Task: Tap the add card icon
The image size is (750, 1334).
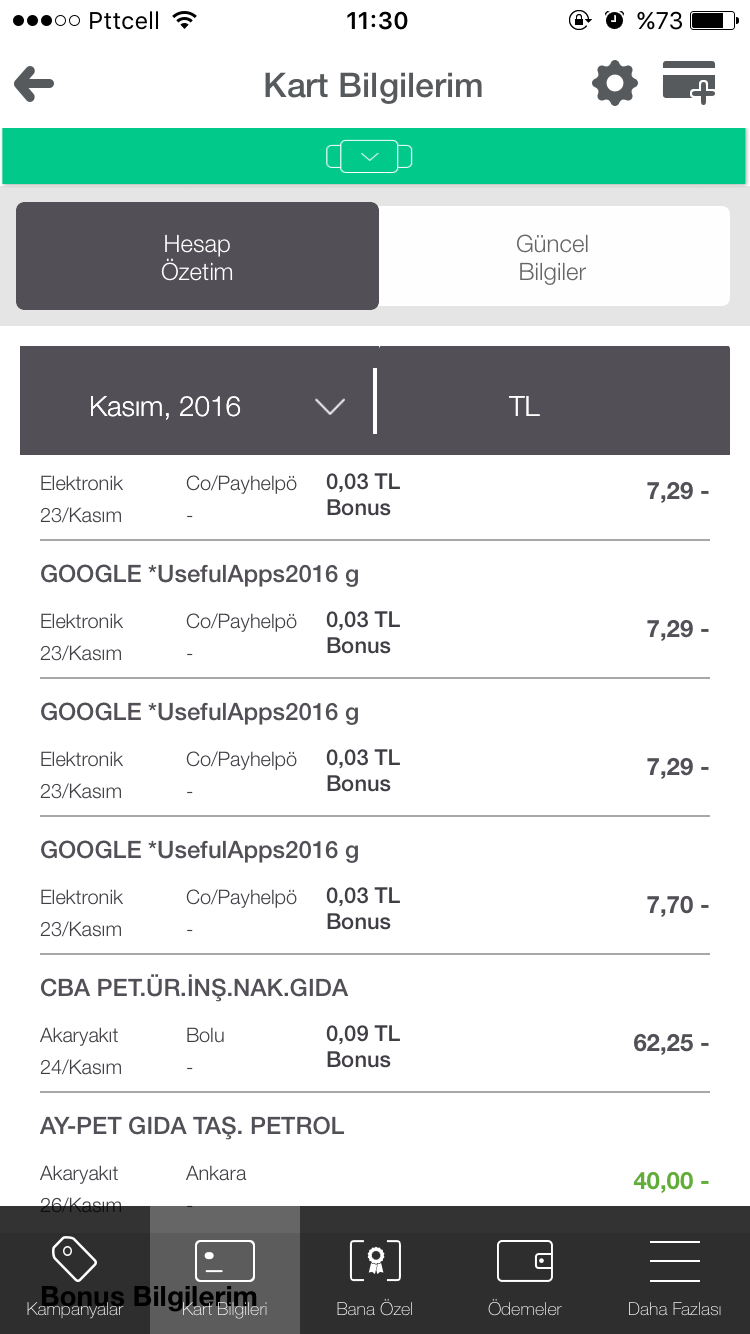Action: tap(689, 83)
